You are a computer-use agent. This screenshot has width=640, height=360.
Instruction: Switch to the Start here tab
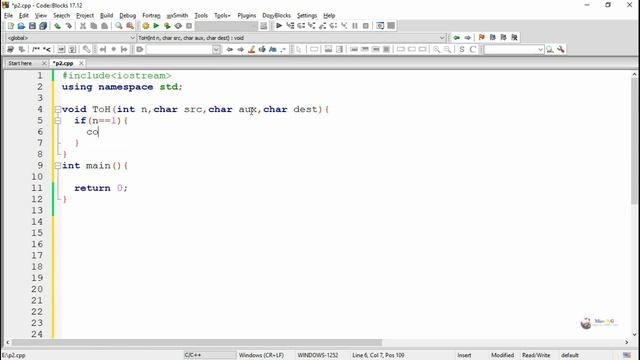click(20, 63)
